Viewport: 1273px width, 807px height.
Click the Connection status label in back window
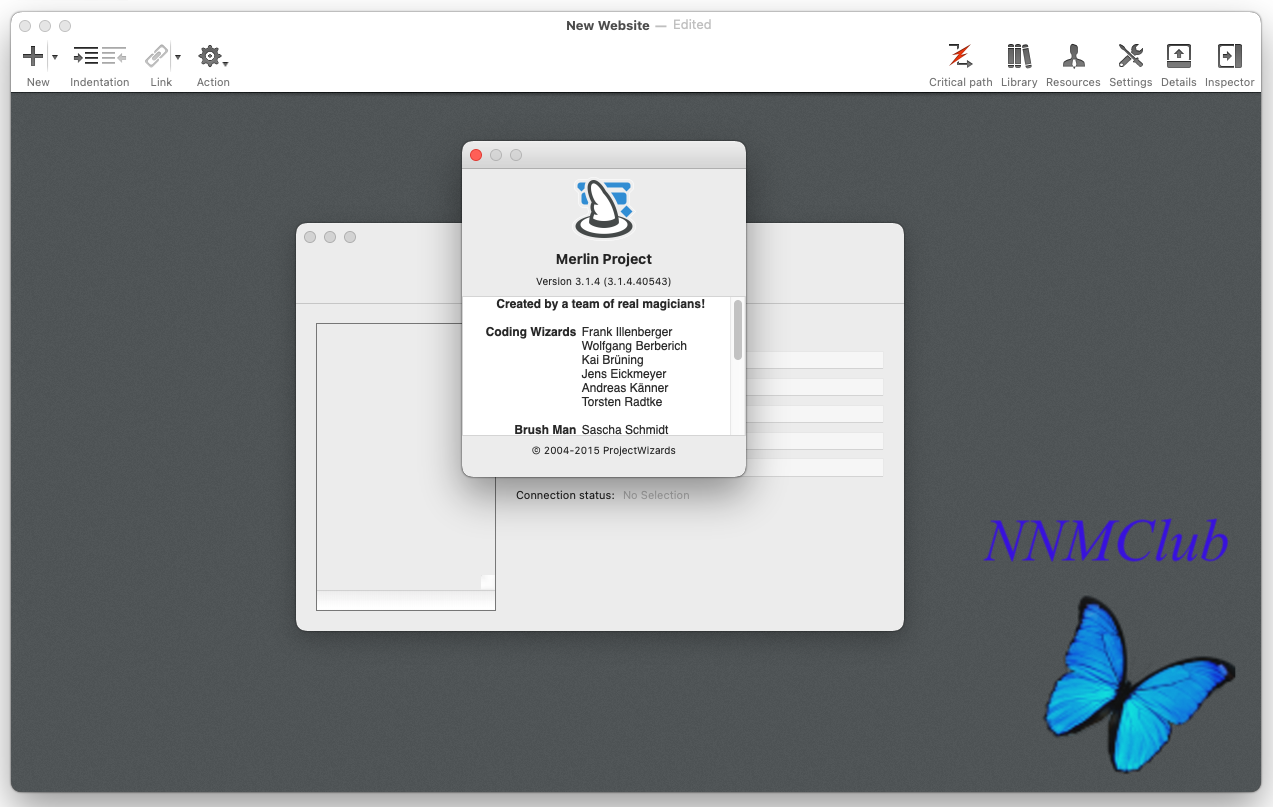(565, 495)
